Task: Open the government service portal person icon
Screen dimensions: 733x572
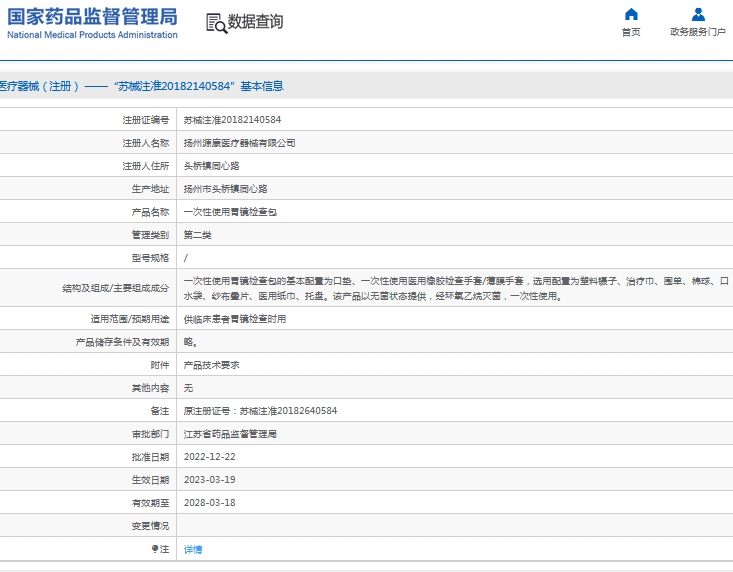Action: pyautogui.click(x=698, y=14)
